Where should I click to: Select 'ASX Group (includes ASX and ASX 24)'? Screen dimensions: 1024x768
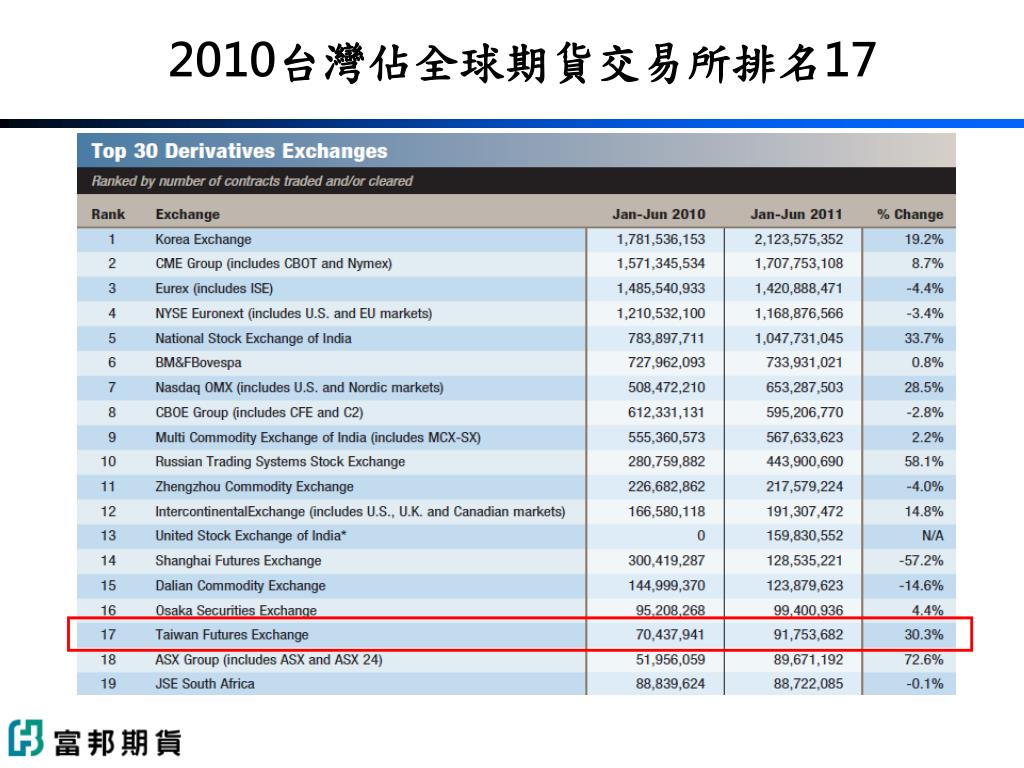coord(268,660)
